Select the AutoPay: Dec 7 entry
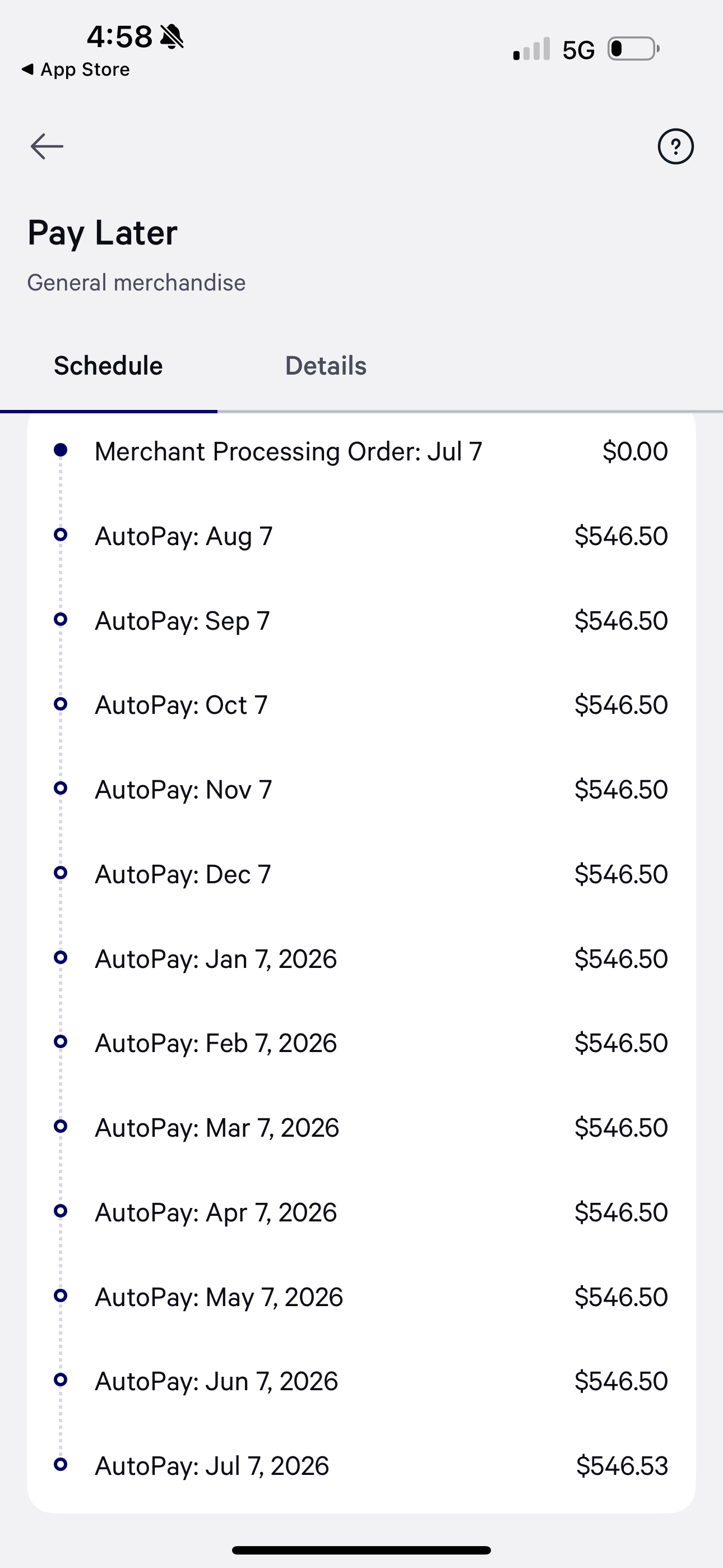723x1568 pixels. 361,874
